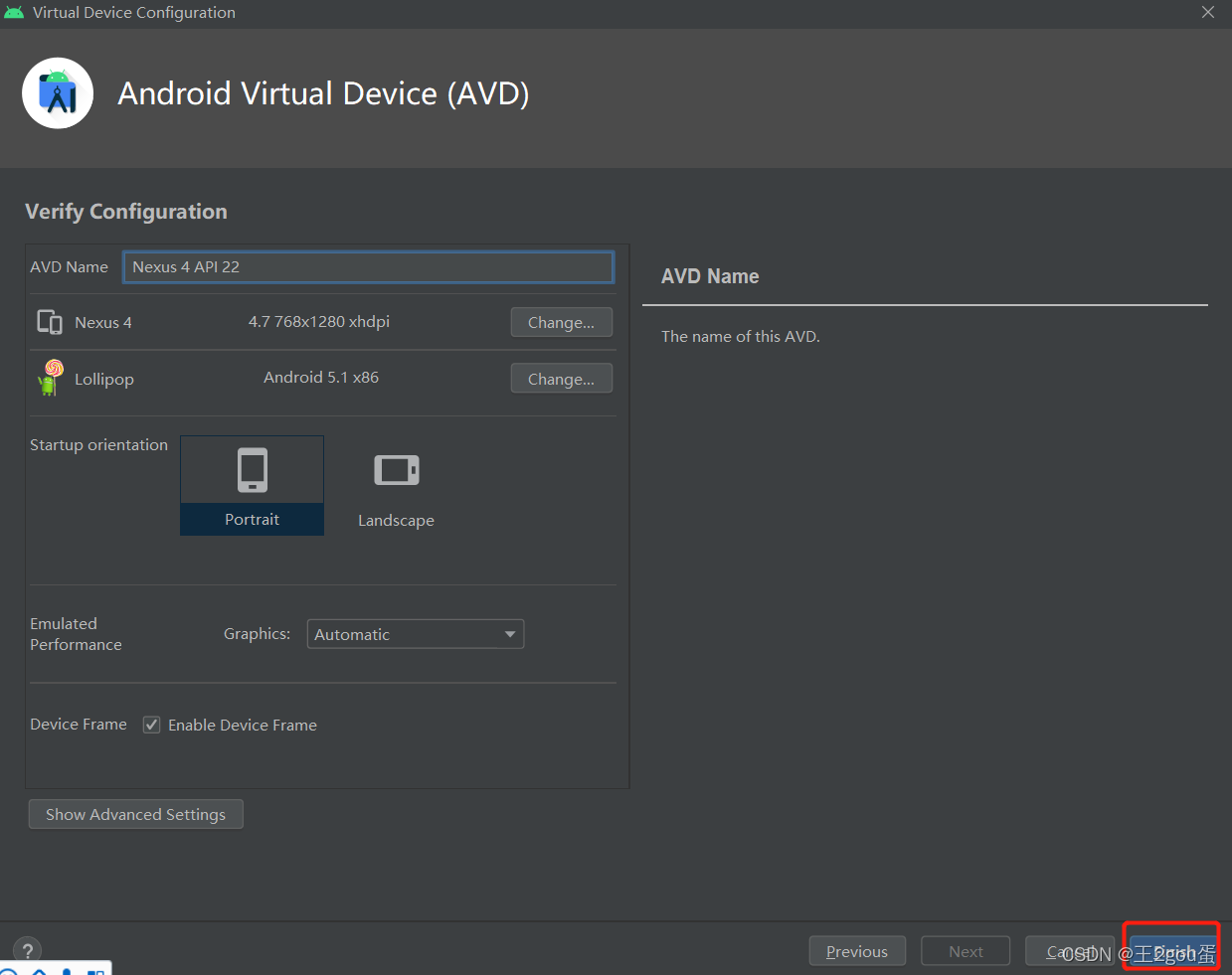This screenshot has height=975, width=1232.
Task: Open the Graphics Automatic dropdown
Action: pos(416,634)
